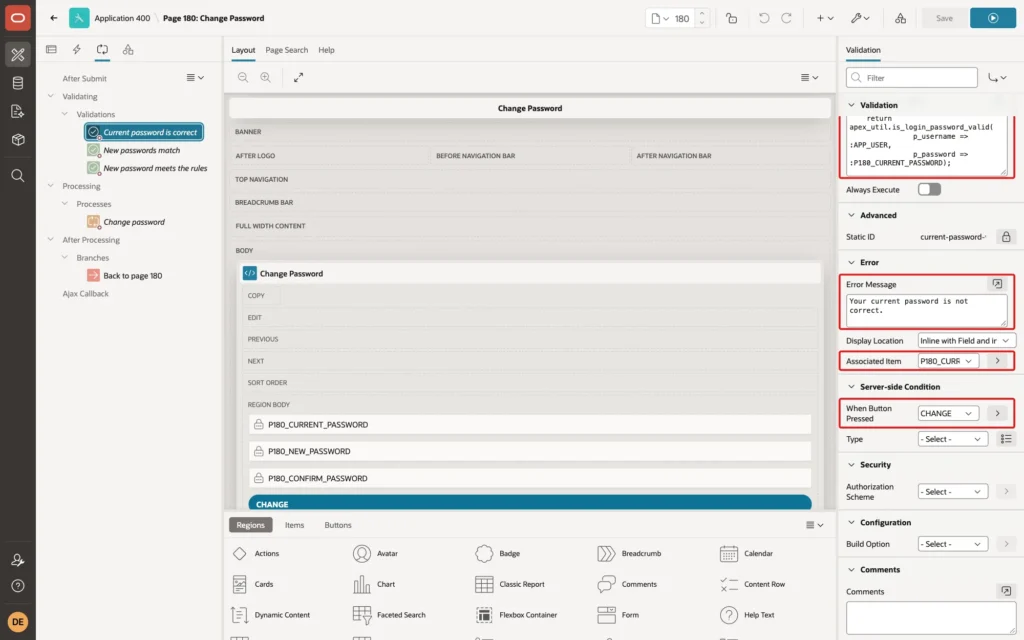Viewport: 1024px width, 640px height.
Task: Click the page lock icon in toolbar
Action: point(731,18)
